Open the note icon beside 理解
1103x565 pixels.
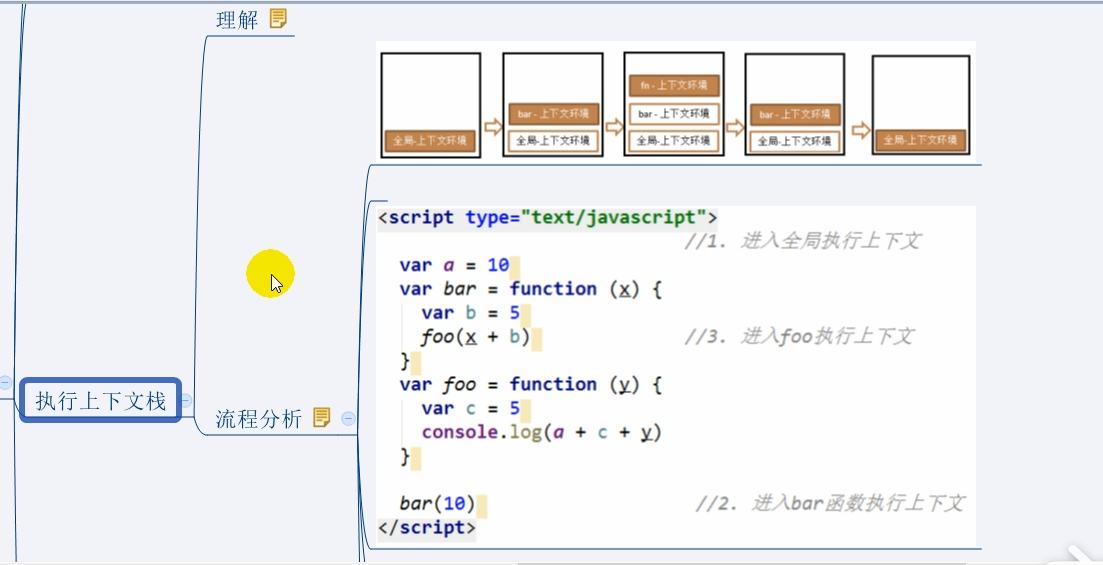tap(279, 18)
